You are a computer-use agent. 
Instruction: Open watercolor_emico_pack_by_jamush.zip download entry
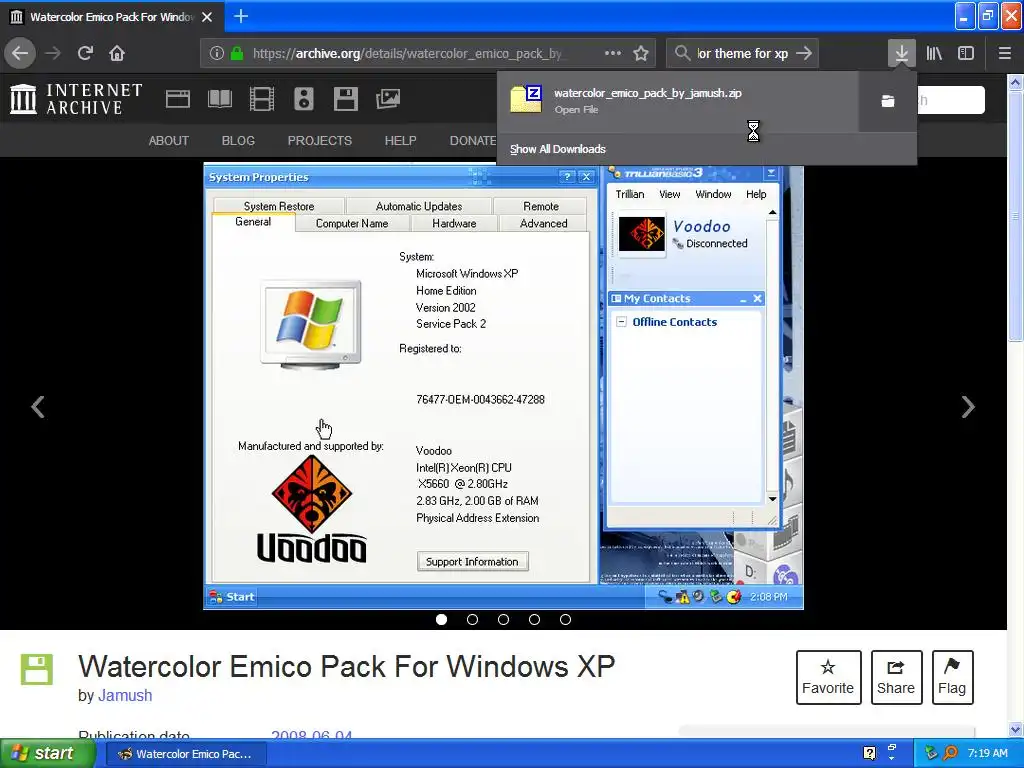[677, 101]
